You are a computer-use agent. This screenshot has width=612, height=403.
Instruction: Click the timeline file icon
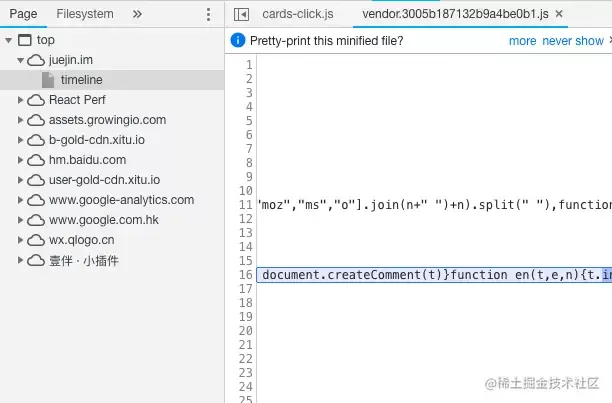point(48,80)
